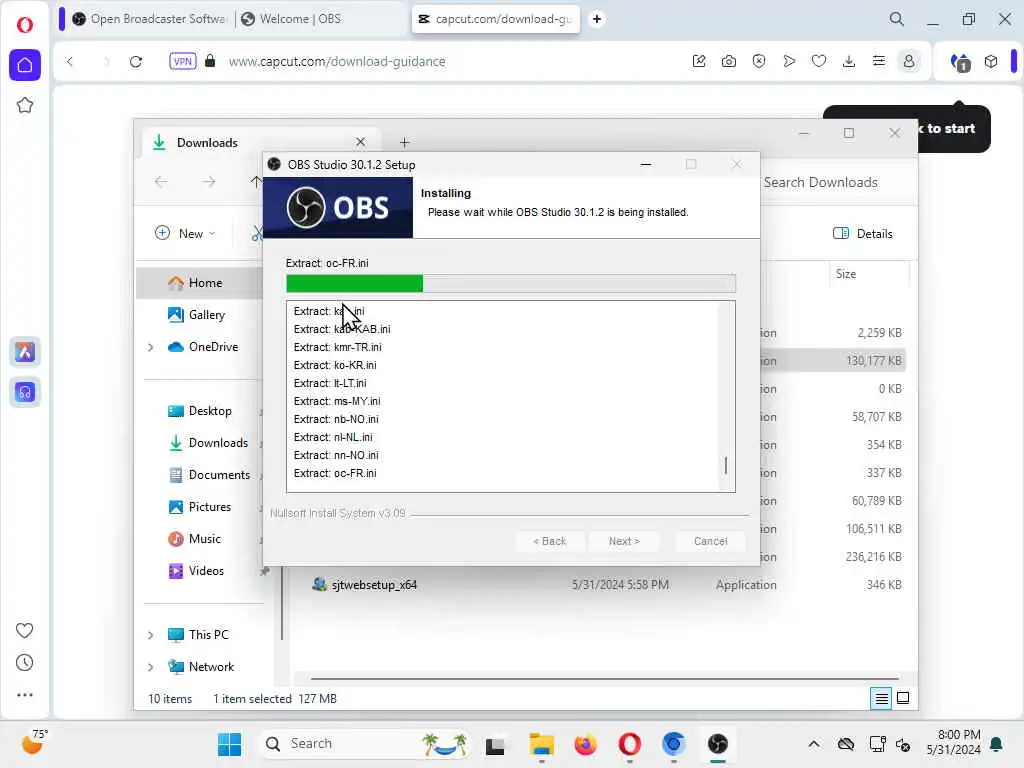The height and width of the screenshot is (768, 1024).
Task: Click the capcut address bar URL
Action: click(337, 61)
